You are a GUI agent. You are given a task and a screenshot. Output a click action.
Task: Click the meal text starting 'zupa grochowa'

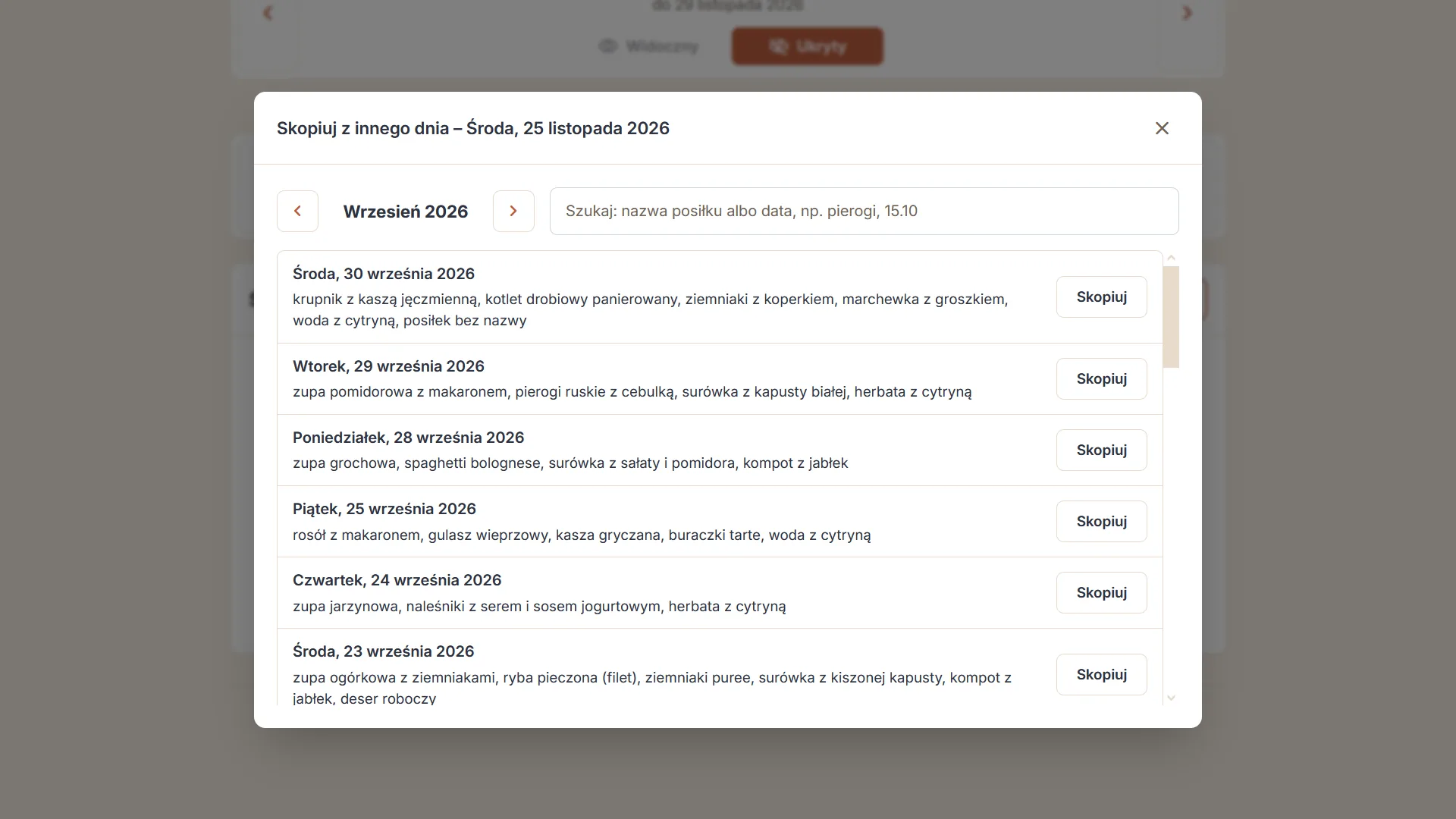click(x=570, y=463)
